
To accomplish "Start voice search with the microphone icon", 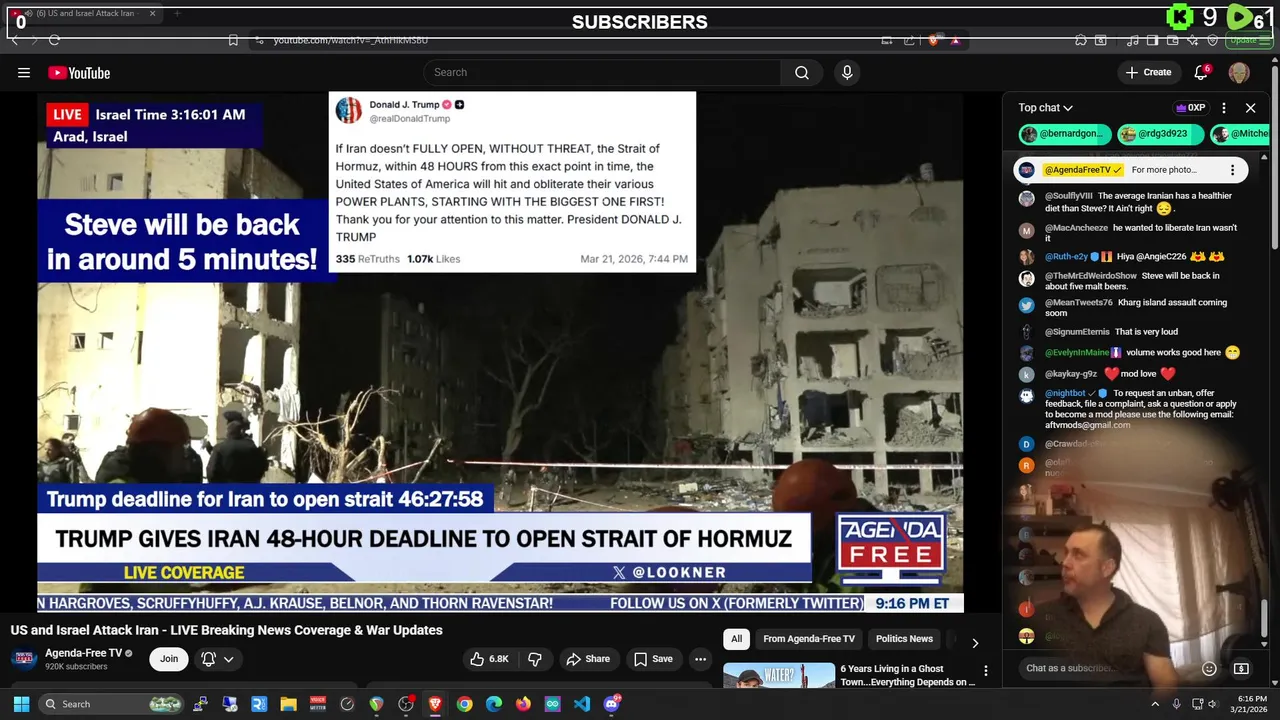I will 847,72.
